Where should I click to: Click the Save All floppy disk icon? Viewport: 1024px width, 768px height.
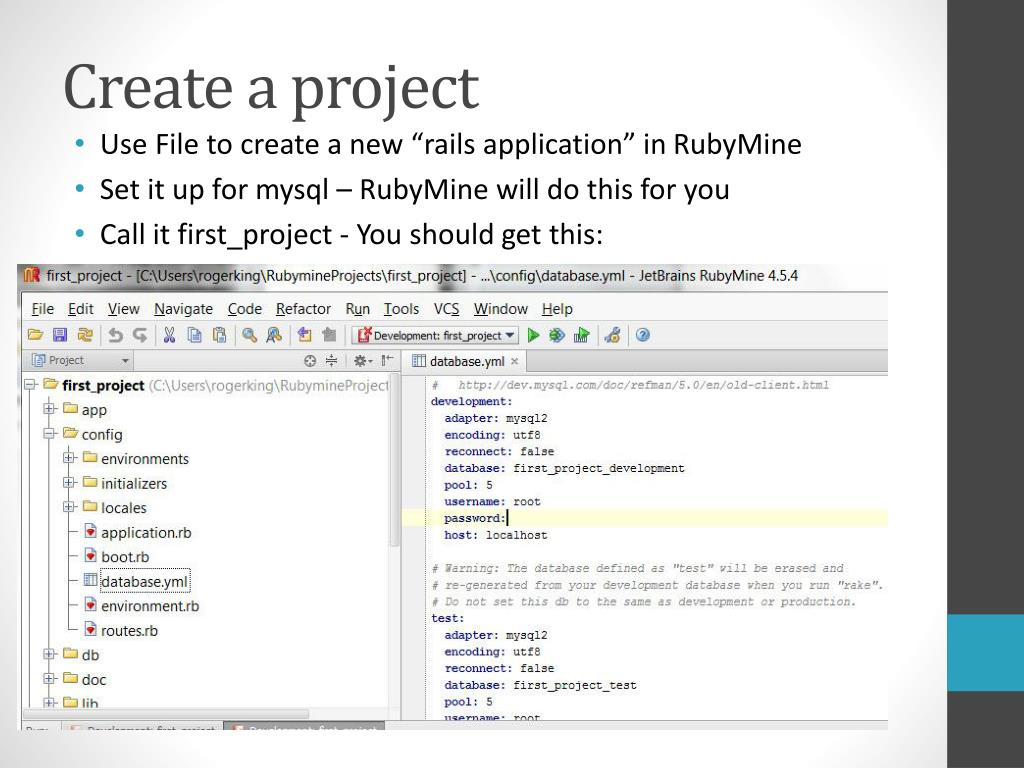click(x=60, y=335)
